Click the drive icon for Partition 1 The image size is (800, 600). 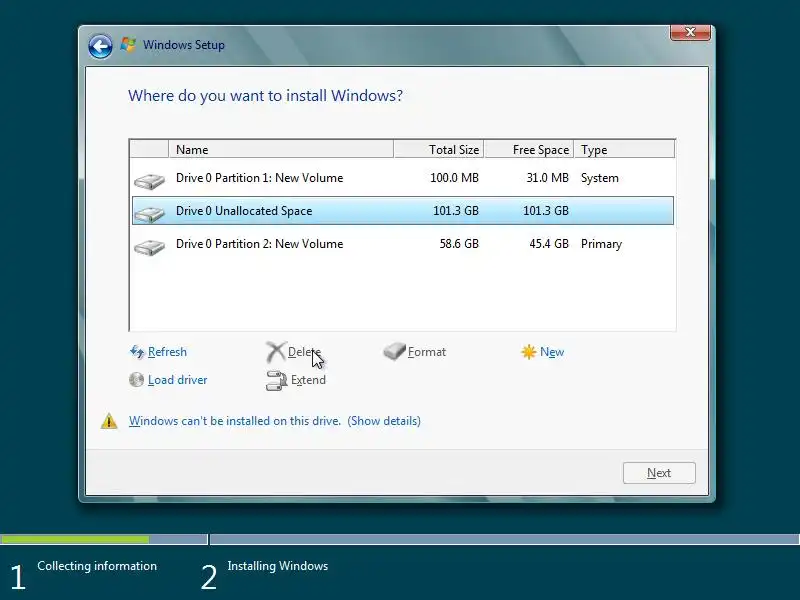[x=149, y=181]
